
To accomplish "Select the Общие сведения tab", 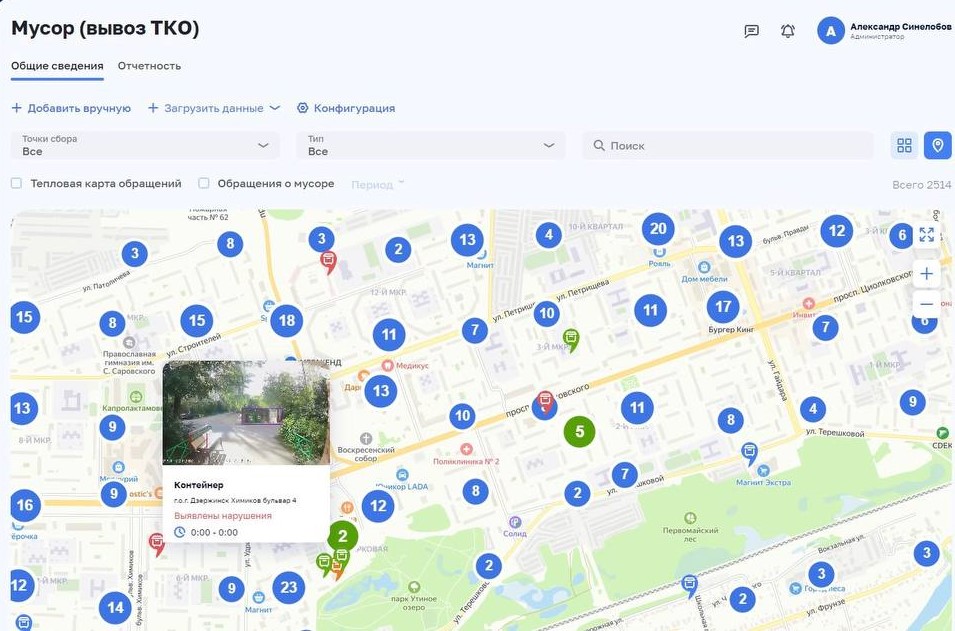I will pos(57,66).
